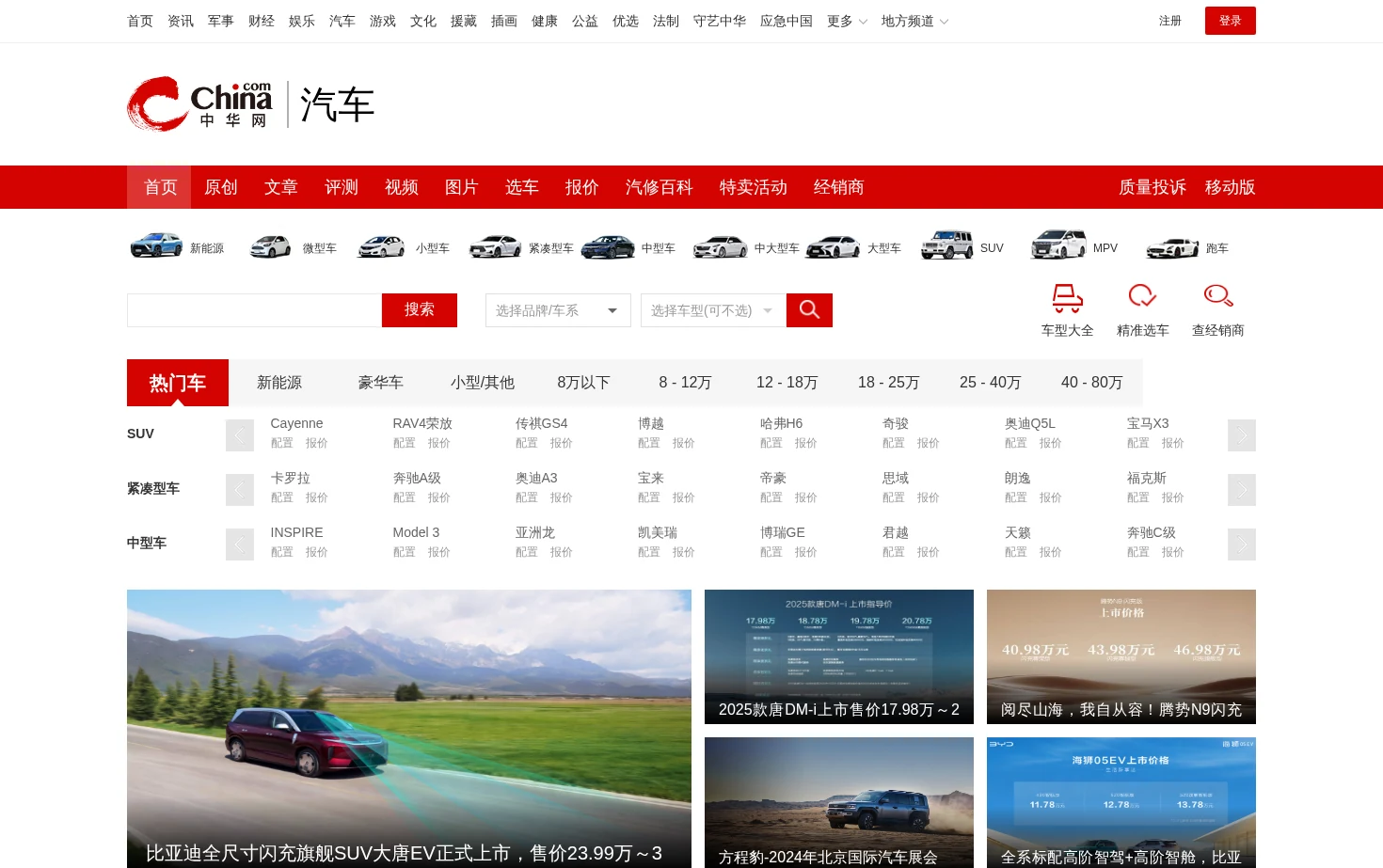Open the 中型车 car category icon

click(x=608, y=246)
